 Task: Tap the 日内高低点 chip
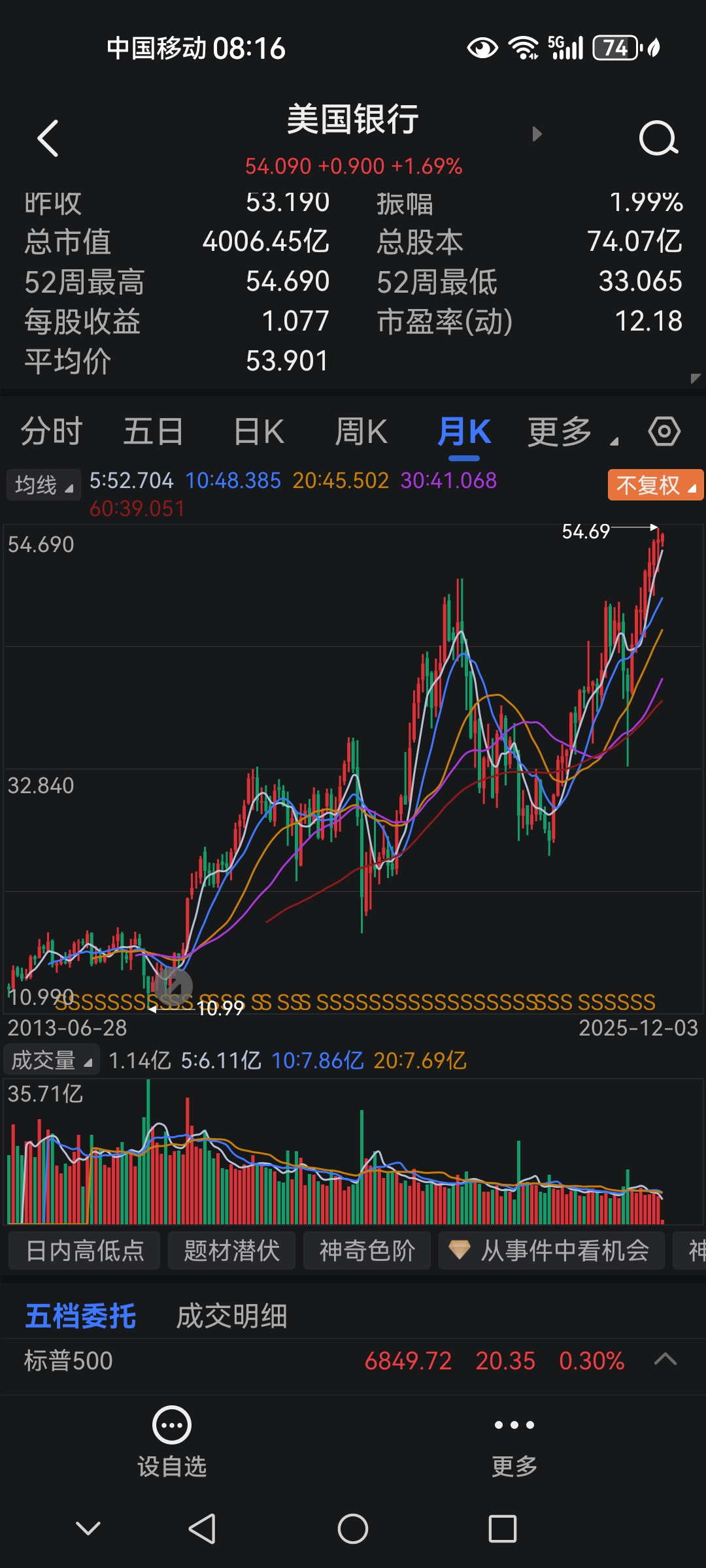pyautogui.click(x=84, y=1250)
